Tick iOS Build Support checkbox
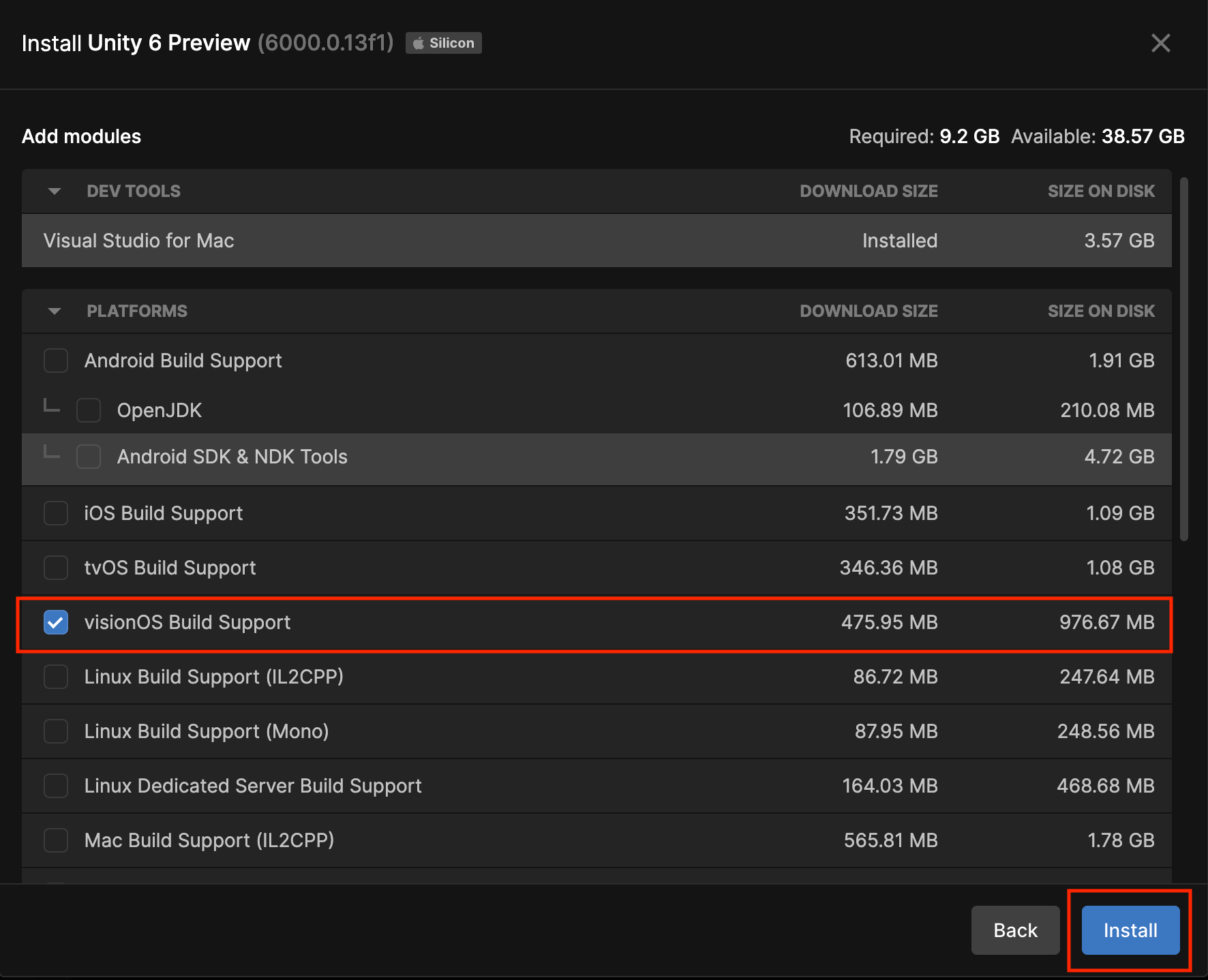1208x980 pixels. (x=56, y=513)
